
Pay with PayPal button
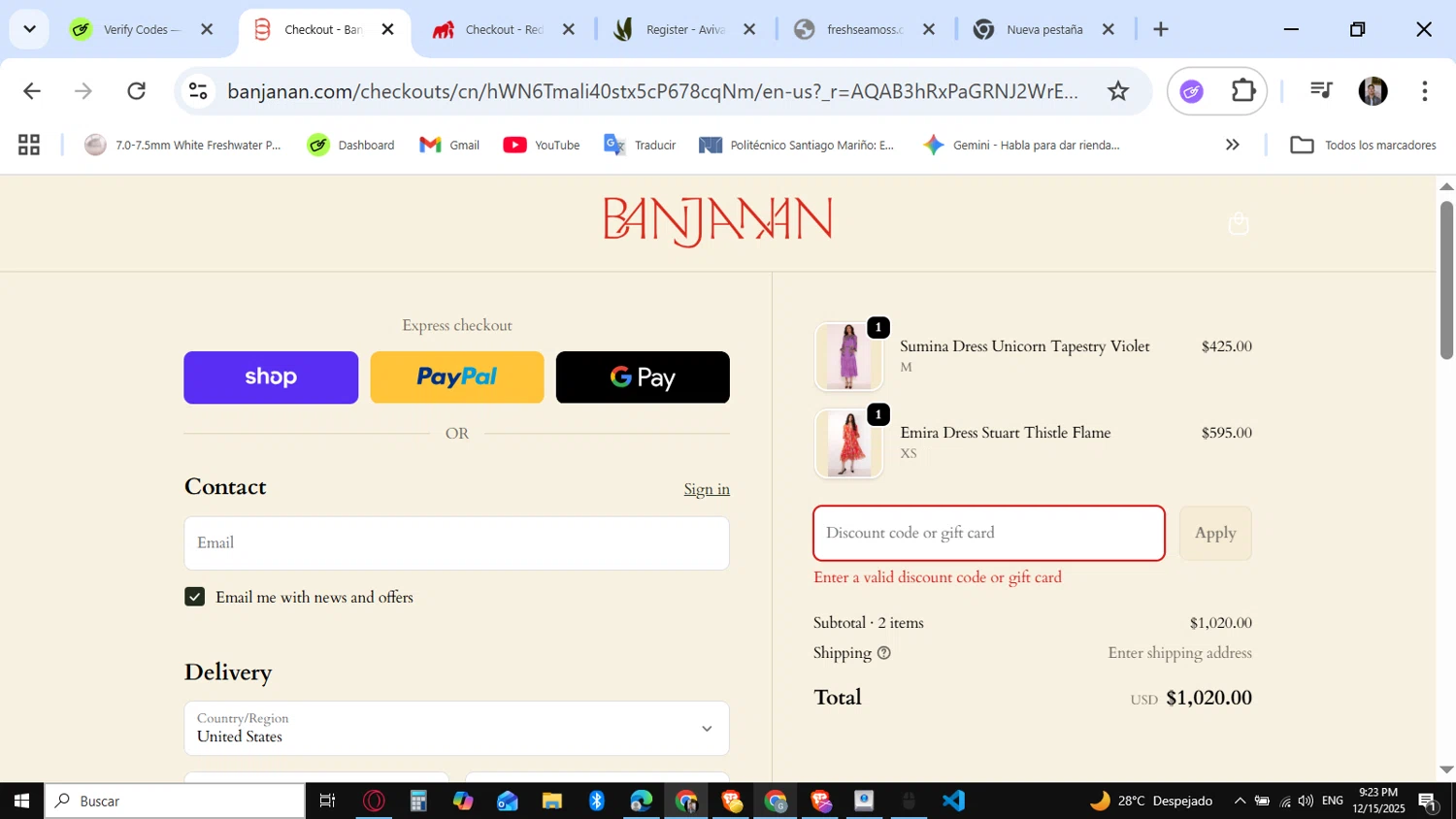[x=457, y=377]
